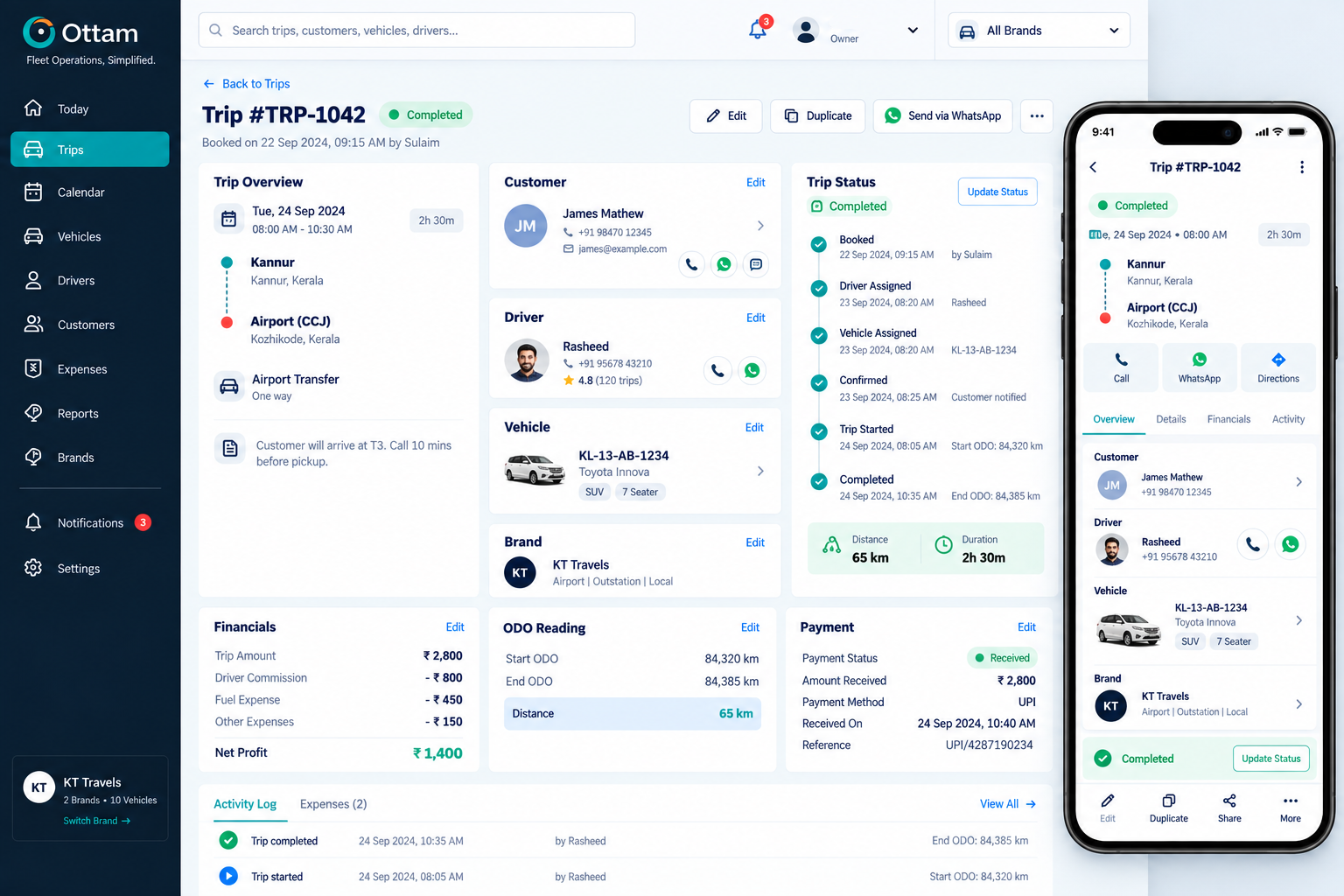This screenshot has height=896, width=1344.
Task: Open the notifications bell in the top bar
Action: click(758, 30)
